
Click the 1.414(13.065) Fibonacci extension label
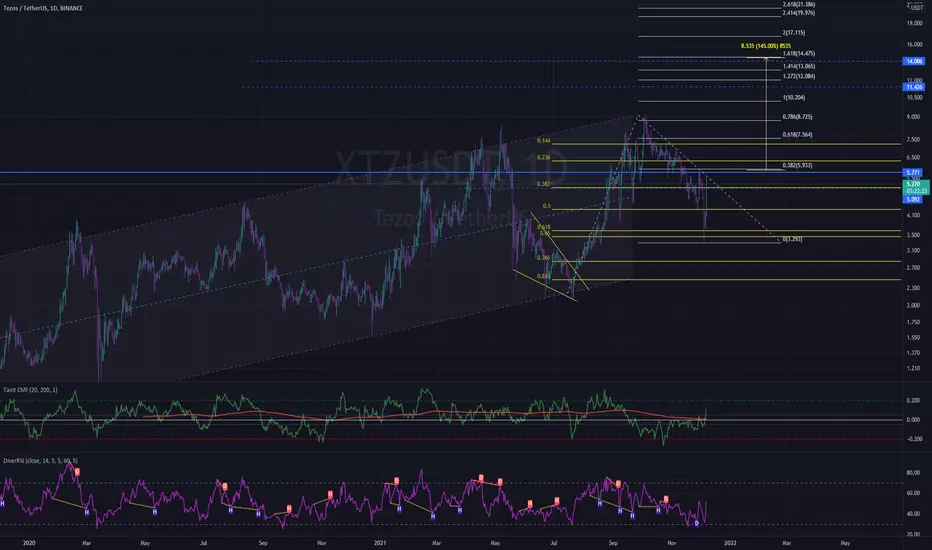799,67
